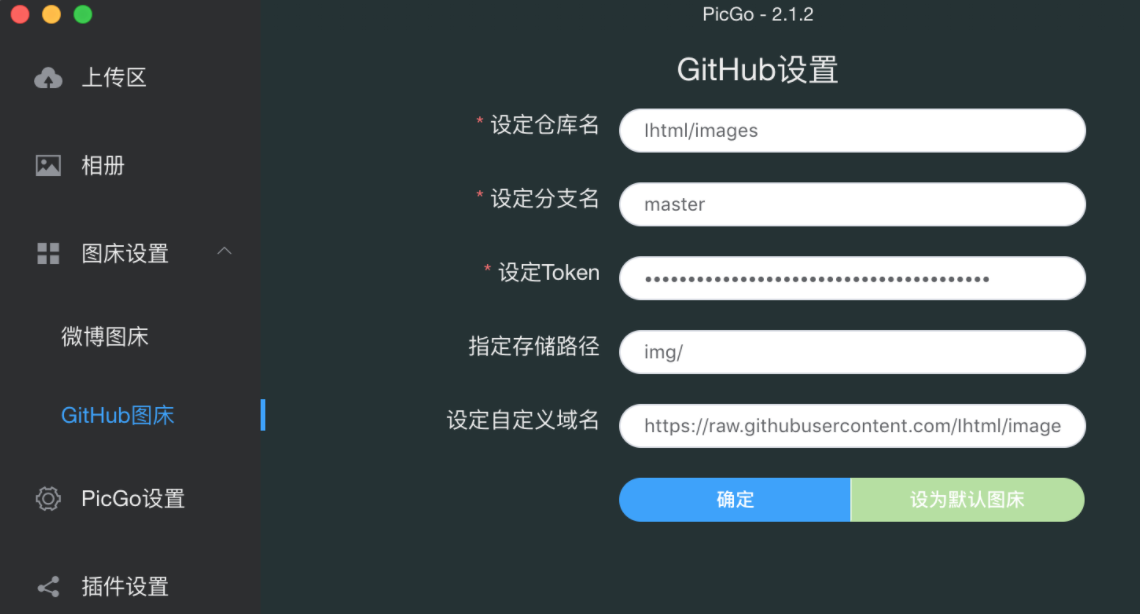Screen dimensions: 1140x614
Task: Click the share icon beside 插件设置
Action: point(48,586)
